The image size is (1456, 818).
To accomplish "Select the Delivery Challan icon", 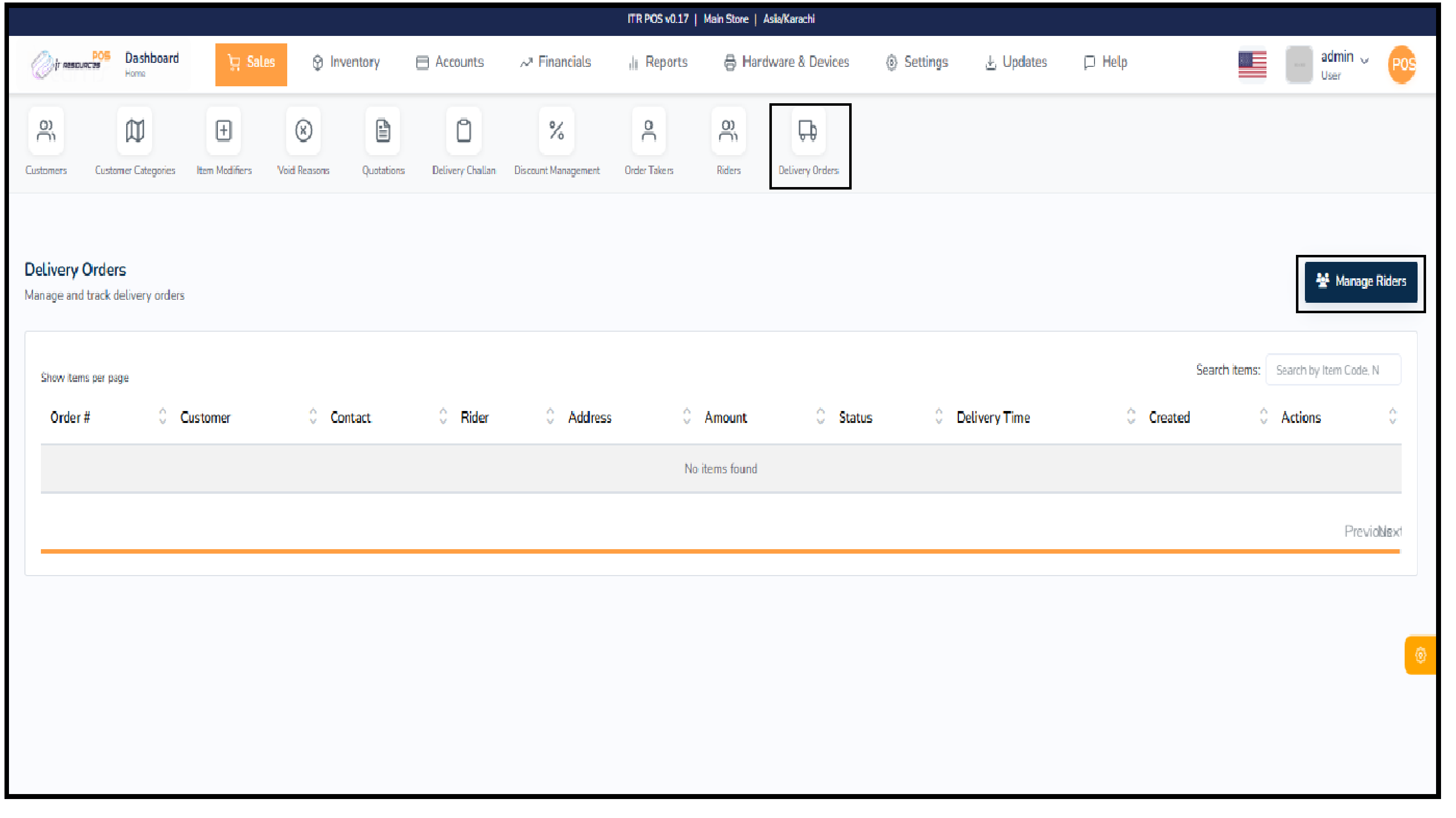I will tap(463, 141).
